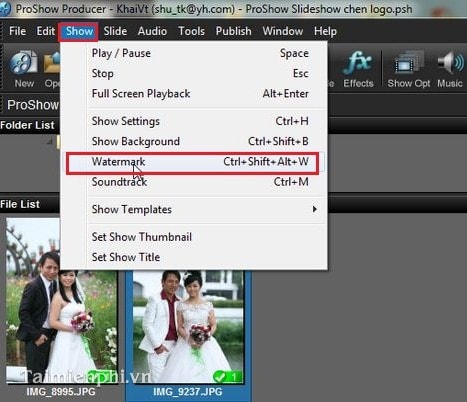
Task: Open the Tools menu
Action: (191, 31)
